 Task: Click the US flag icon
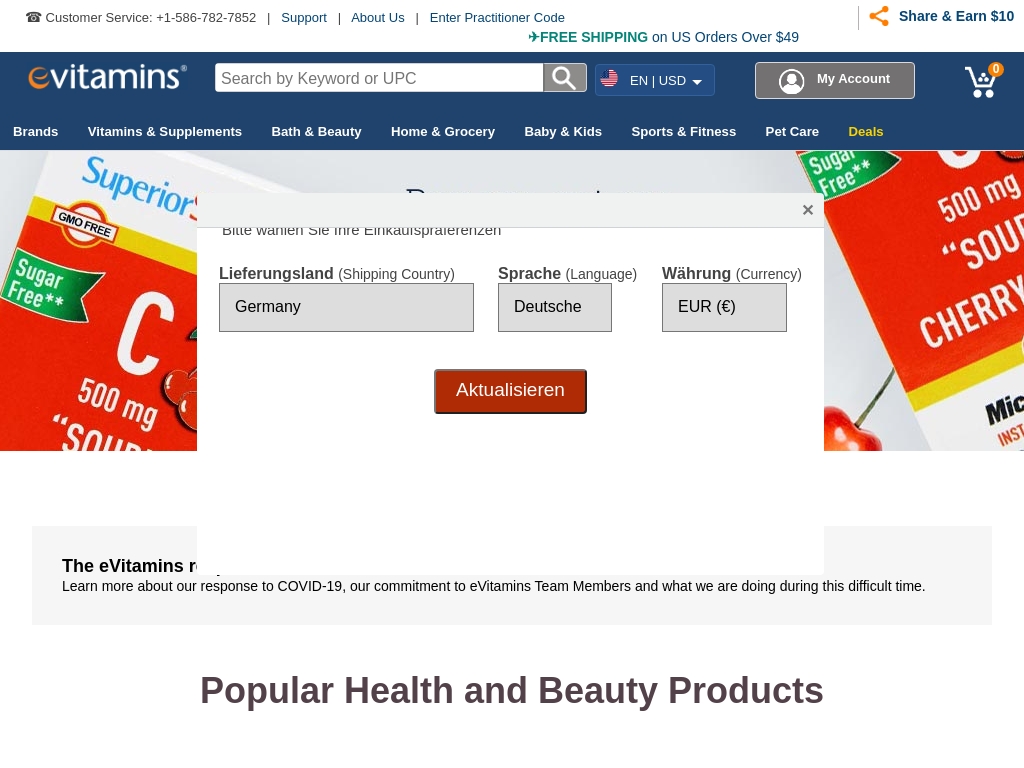click(609, 79)
